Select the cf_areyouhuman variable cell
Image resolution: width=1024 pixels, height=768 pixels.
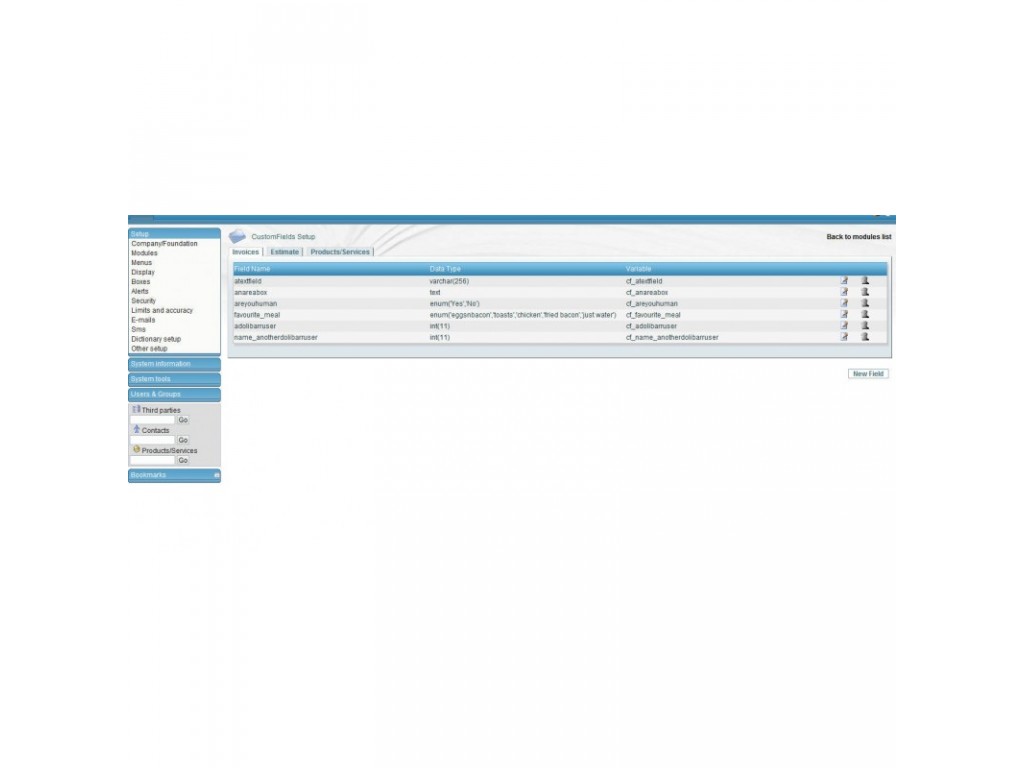(652, 304)
